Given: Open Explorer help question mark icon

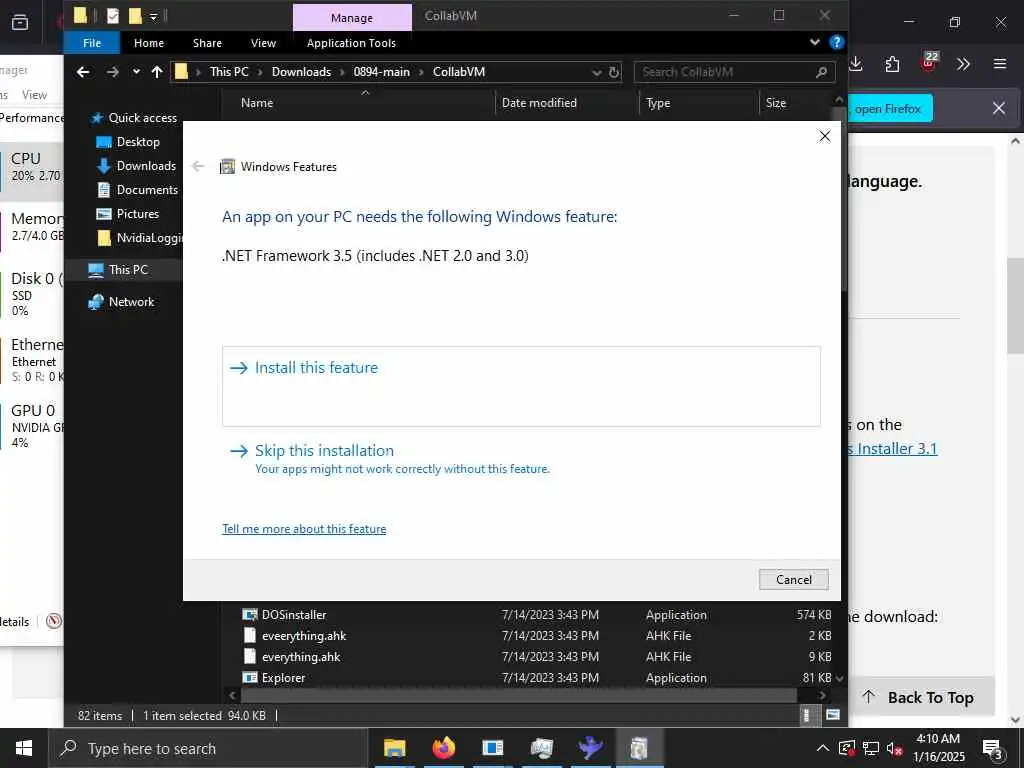Looking at the screenshot, I should (837, 42).
